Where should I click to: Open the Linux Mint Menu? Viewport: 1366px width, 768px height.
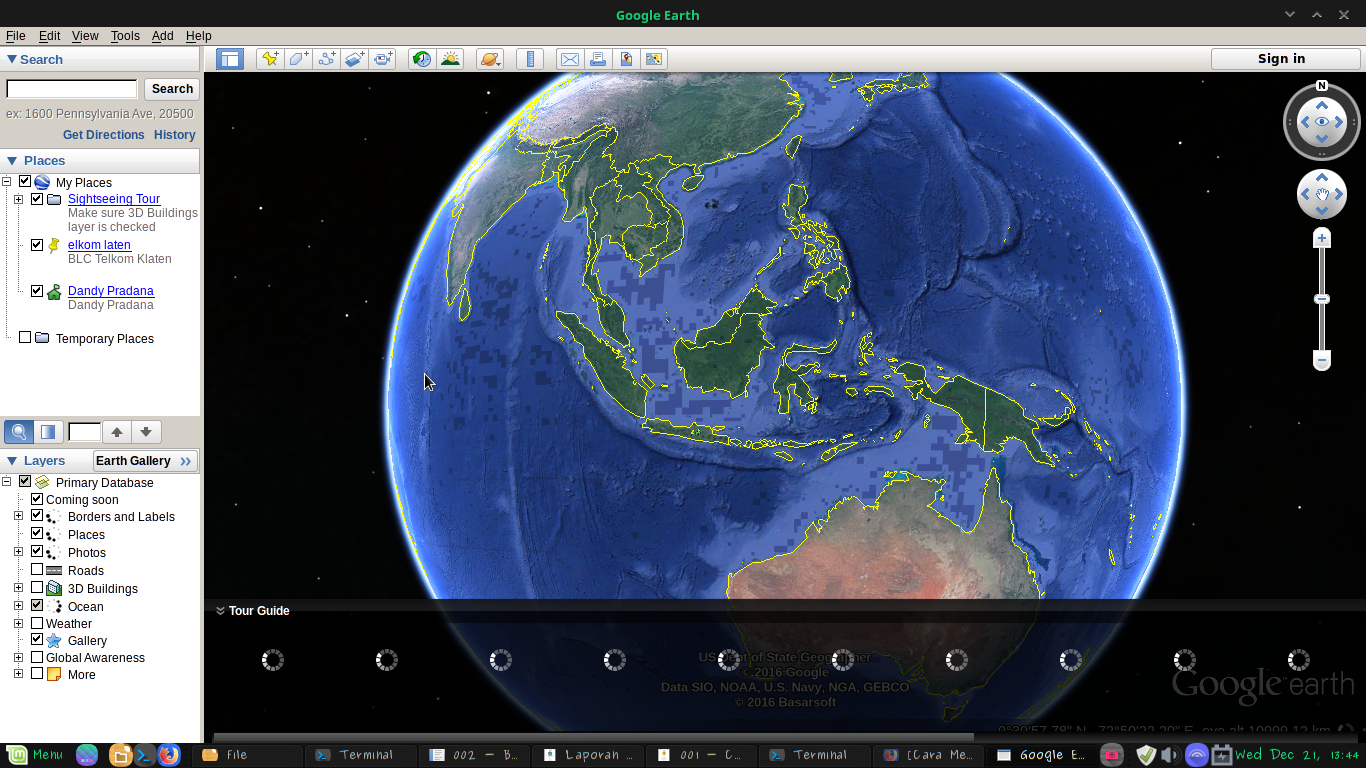33,755
